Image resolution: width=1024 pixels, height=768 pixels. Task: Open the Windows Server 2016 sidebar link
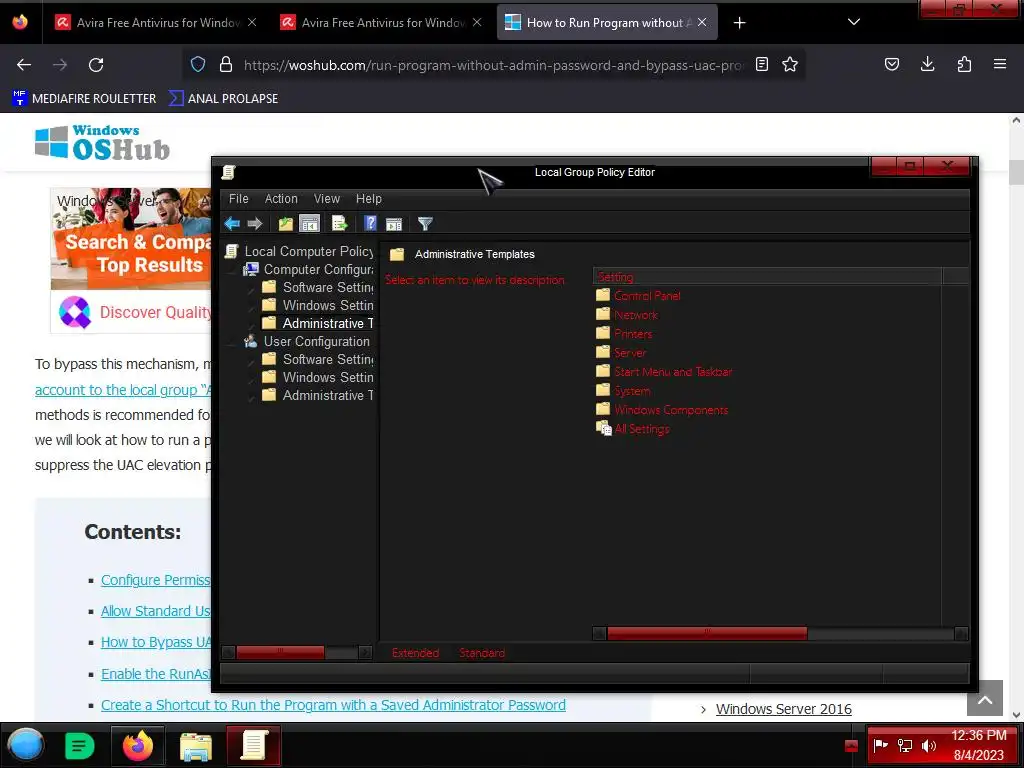coord(783,709)
